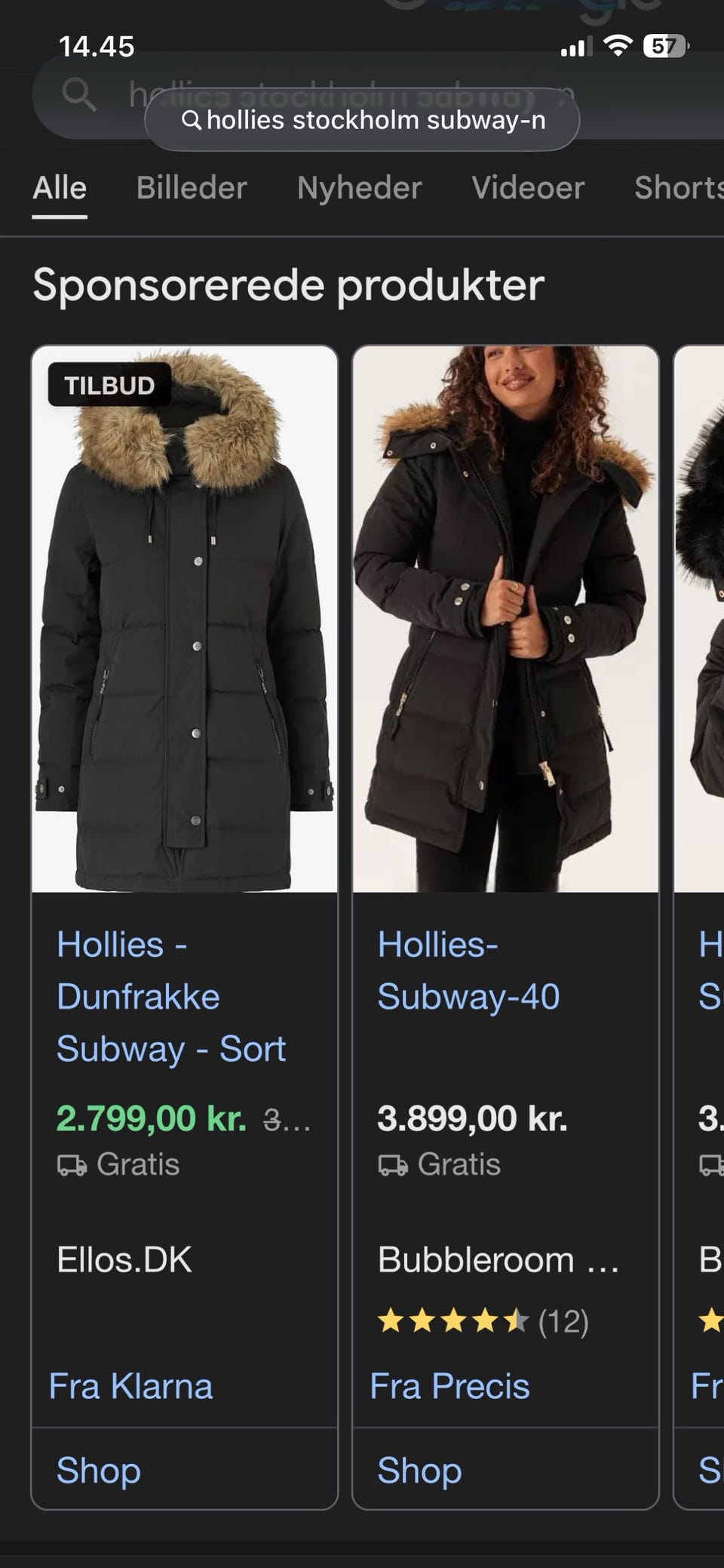This screenshot has width=724, height=1568.
Task: Tap the Fra Precis link
Action: (450, 1386)
